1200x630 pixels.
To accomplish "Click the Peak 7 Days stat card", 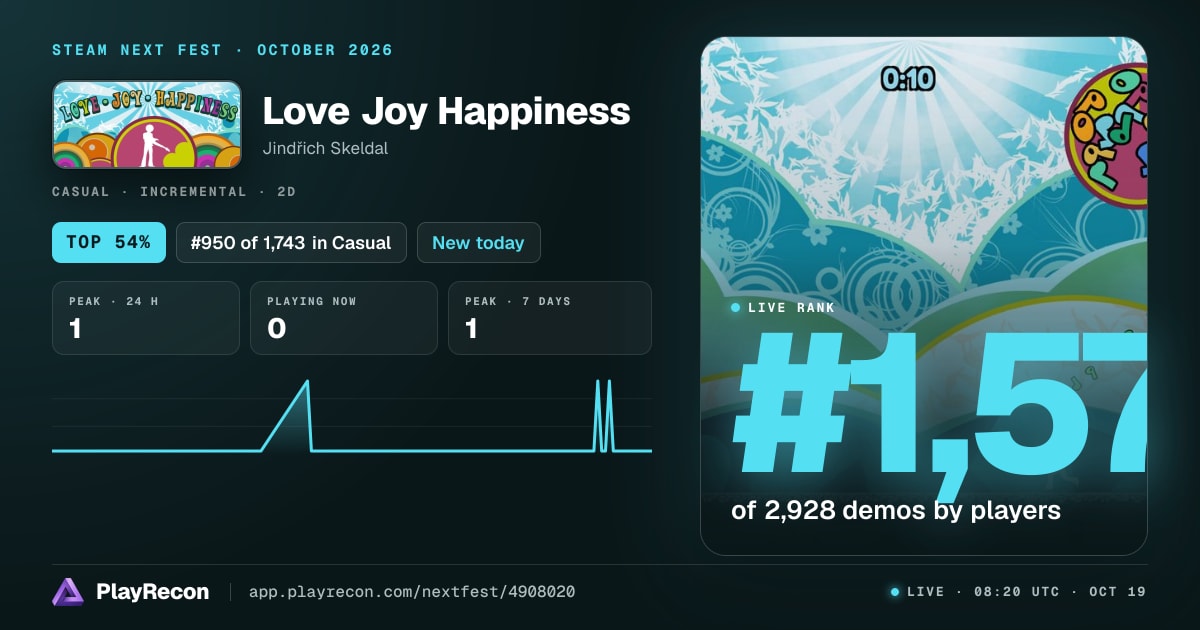I will (550, 318).
